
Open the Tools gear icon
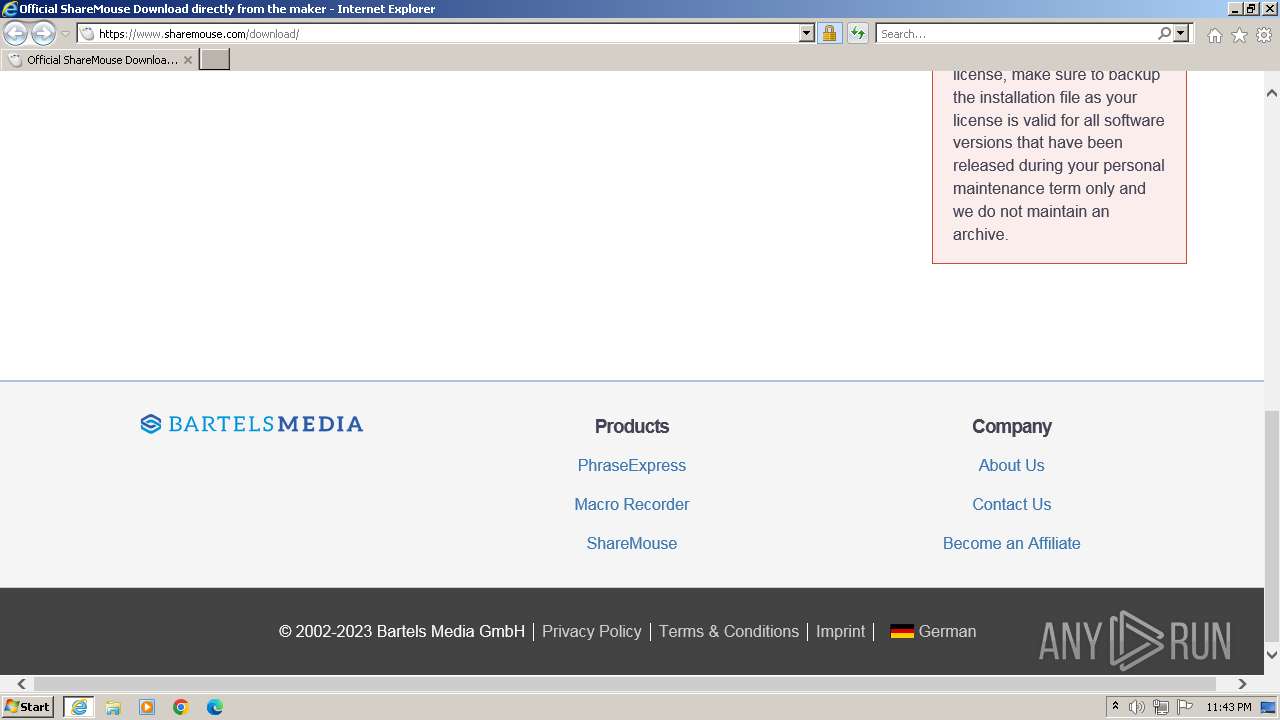[1264, 35]
